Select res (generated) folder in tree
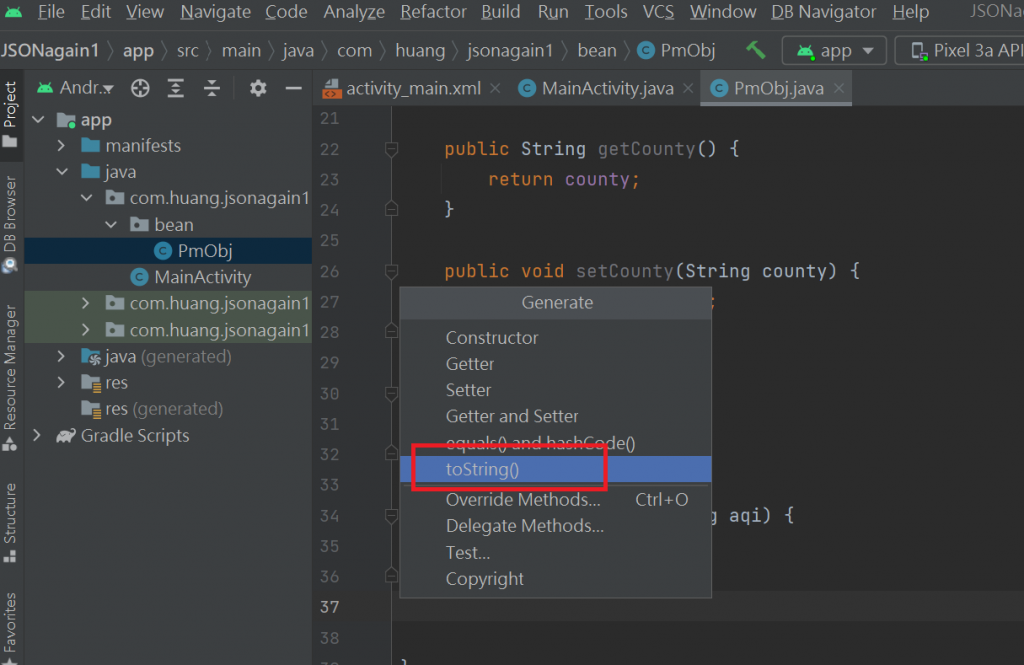Image resolution: width=1024 pixels, height=665 pixels. (168, 409)
